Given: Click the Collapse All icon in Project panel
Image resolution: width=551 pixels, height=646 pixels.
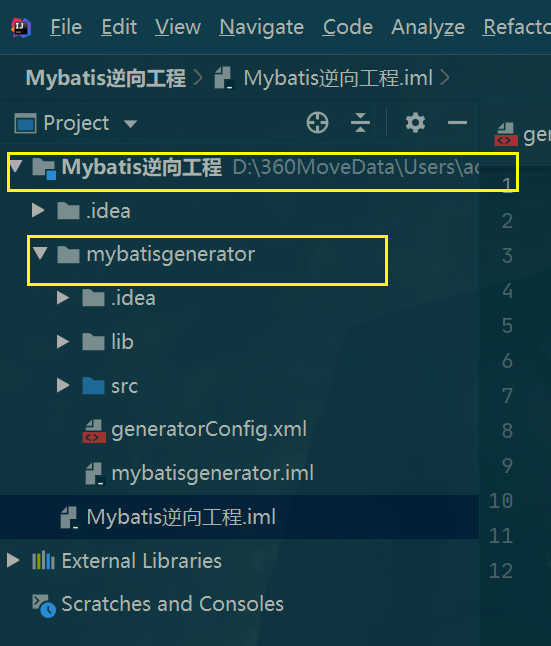Looking at the screenshot, I should coord(360,123).
